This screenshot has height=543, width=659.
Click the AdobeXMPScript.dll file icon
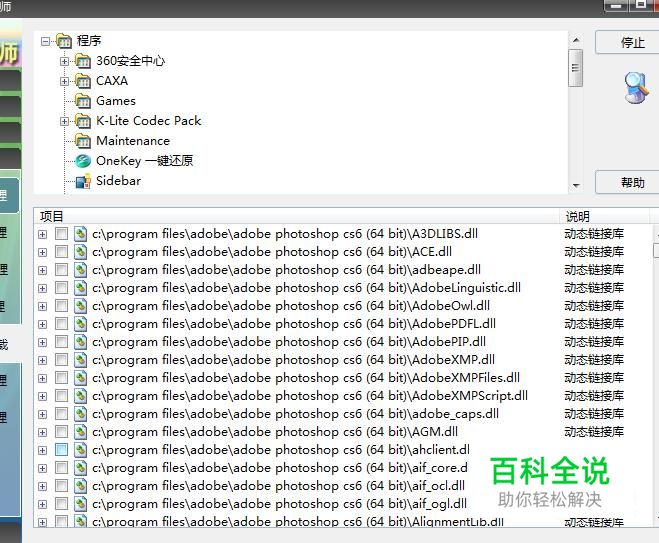coord(80,395)
